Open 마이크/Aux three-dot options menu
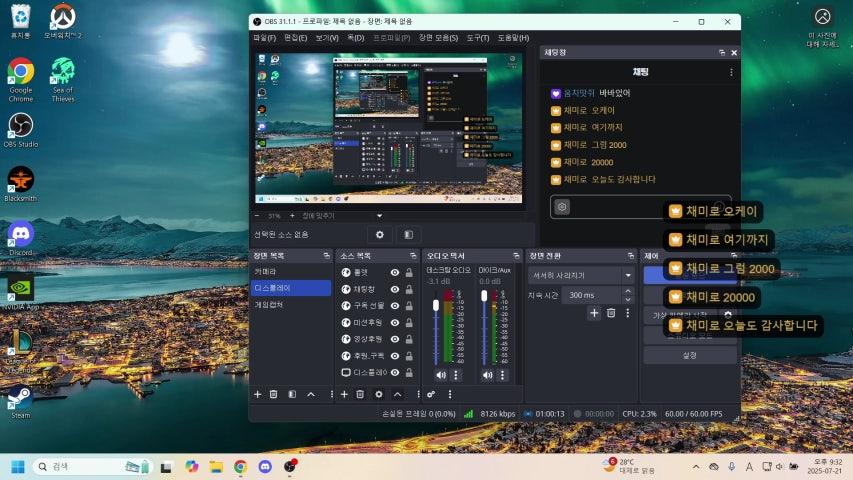The height and width of the screenshot is (480, 853). (x=502, y=375)
